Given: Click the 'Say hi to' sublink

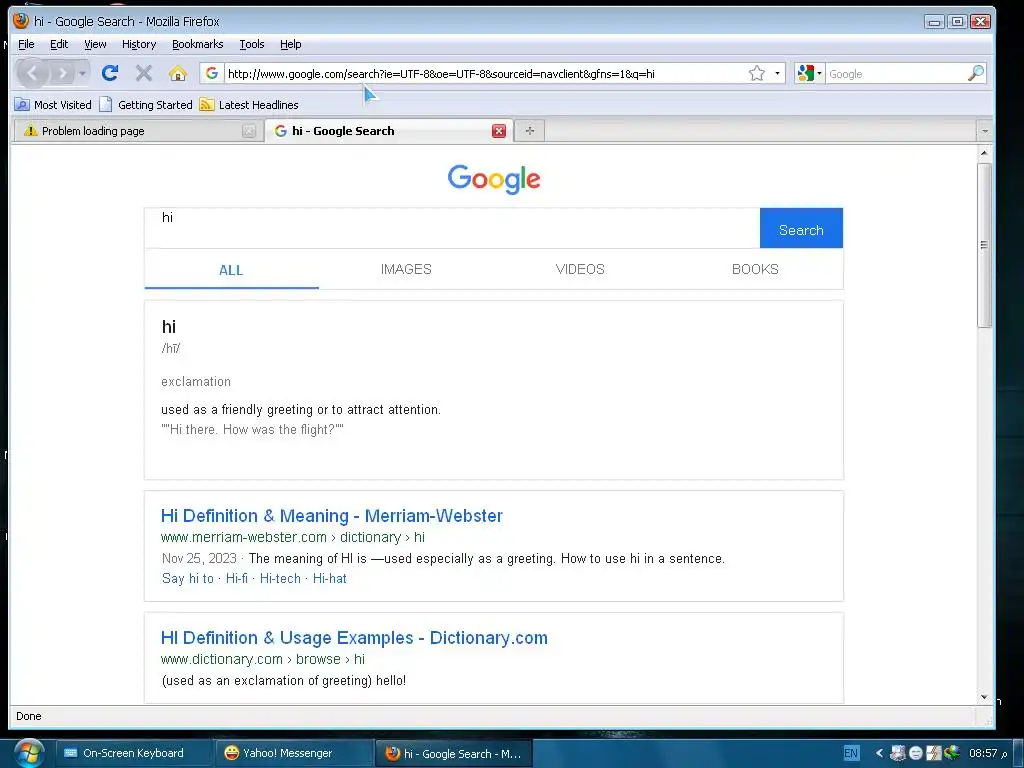Looking at the screenshot, I should click(x=187, y=579).
